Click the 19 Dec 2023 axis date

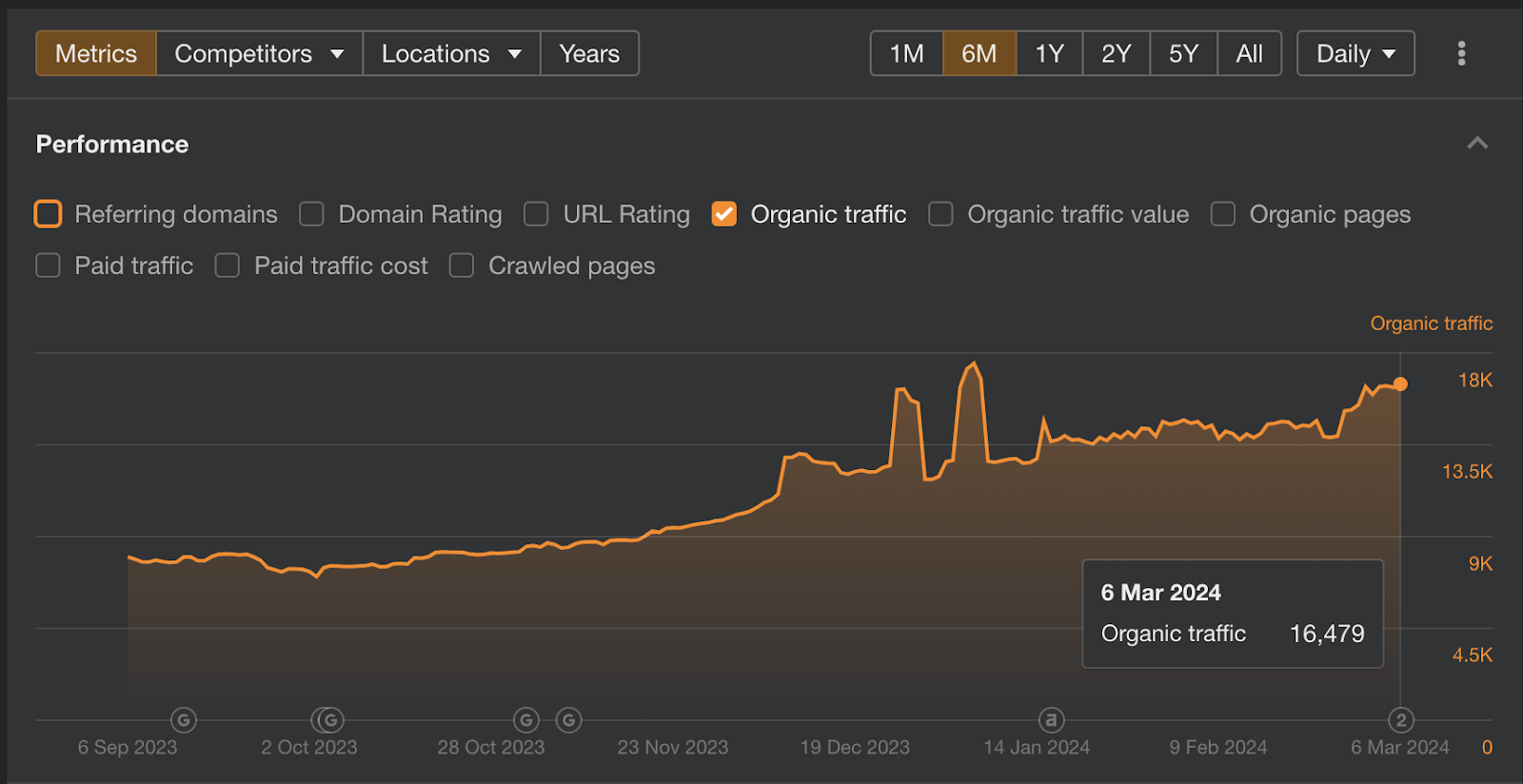855,748
